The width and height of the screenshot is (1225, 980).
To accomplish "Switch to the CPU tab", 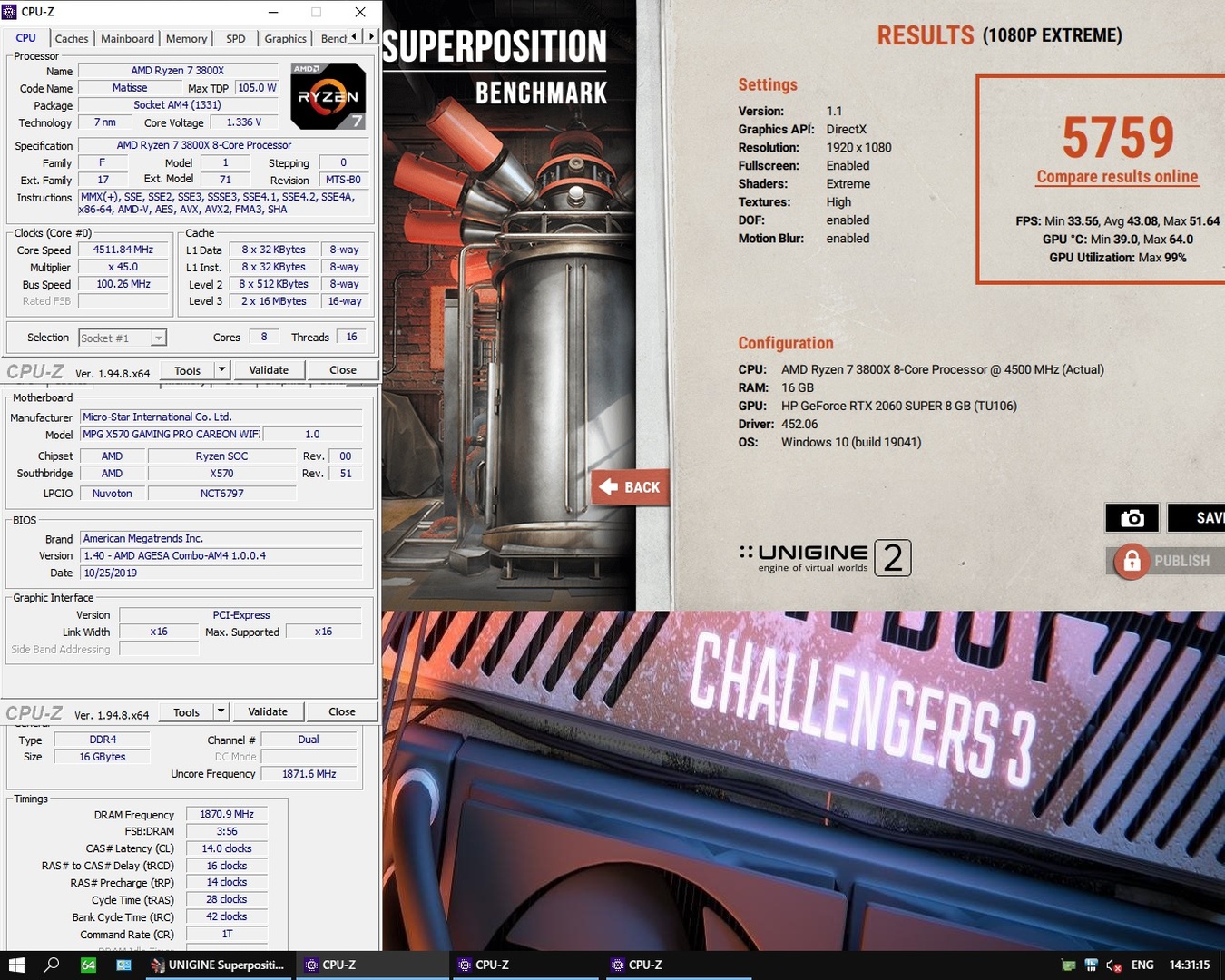I will coord(26,38).
